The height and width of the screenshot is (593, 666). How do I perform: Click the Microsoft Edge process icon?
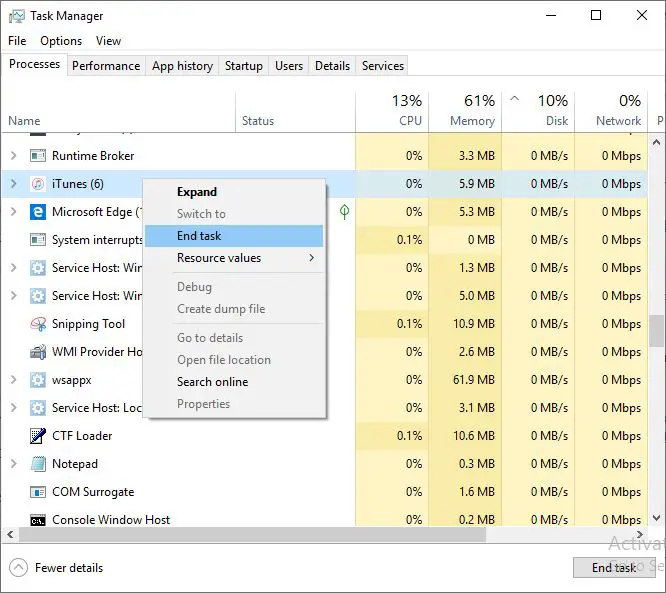[x=38, y=212]
